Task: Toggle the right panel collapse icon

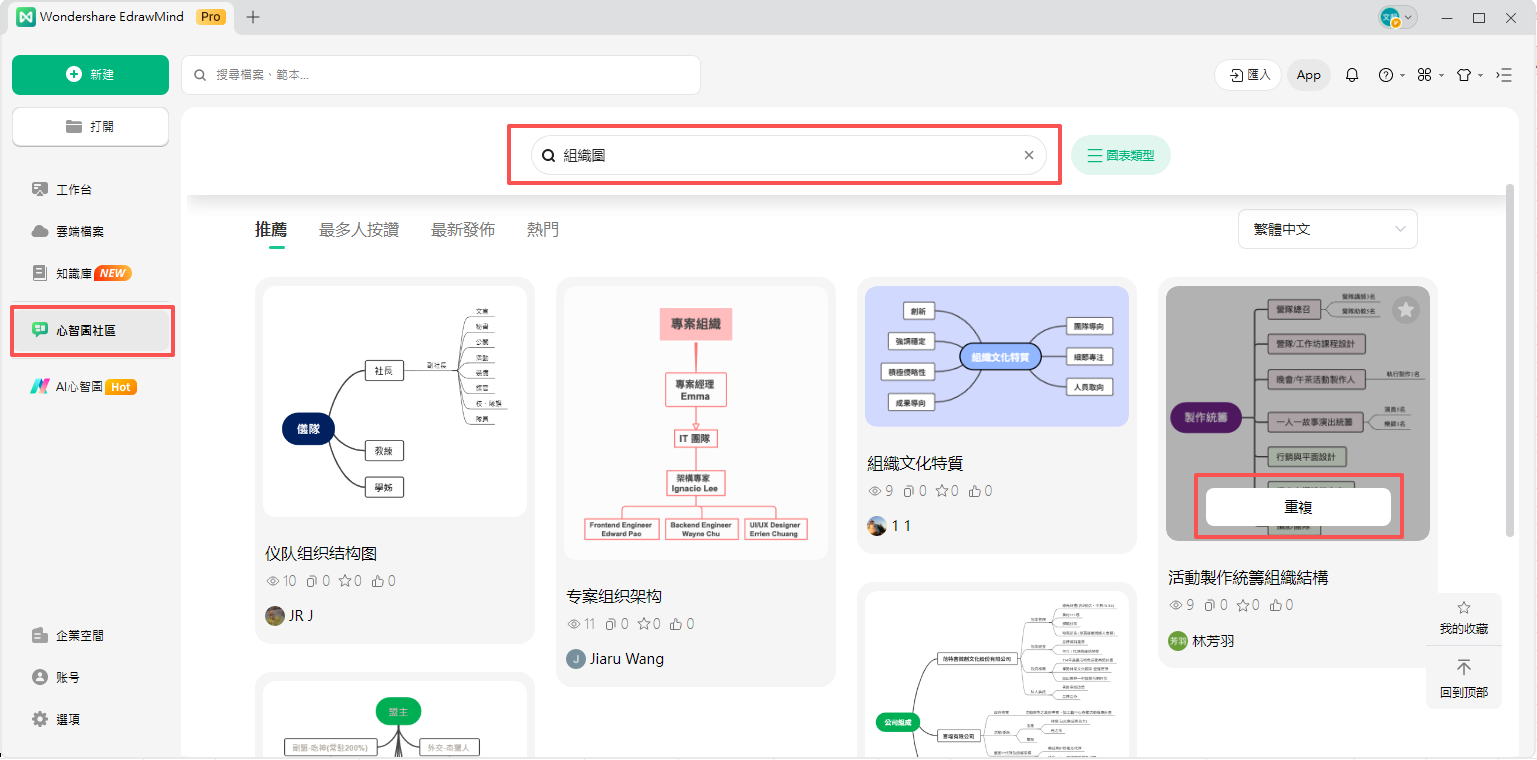Action: click(1504, 75)
